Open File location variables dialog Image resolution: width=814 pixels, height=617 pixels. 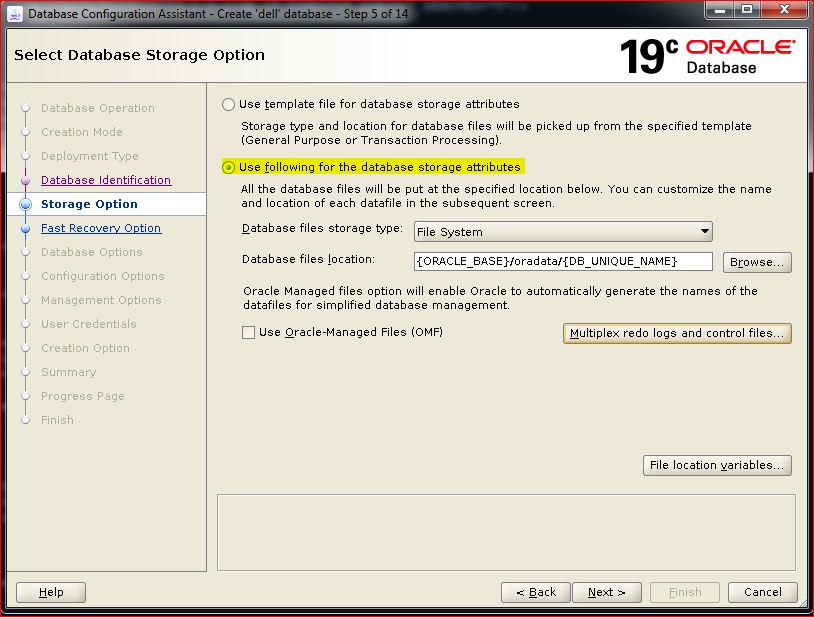(717, 465)
